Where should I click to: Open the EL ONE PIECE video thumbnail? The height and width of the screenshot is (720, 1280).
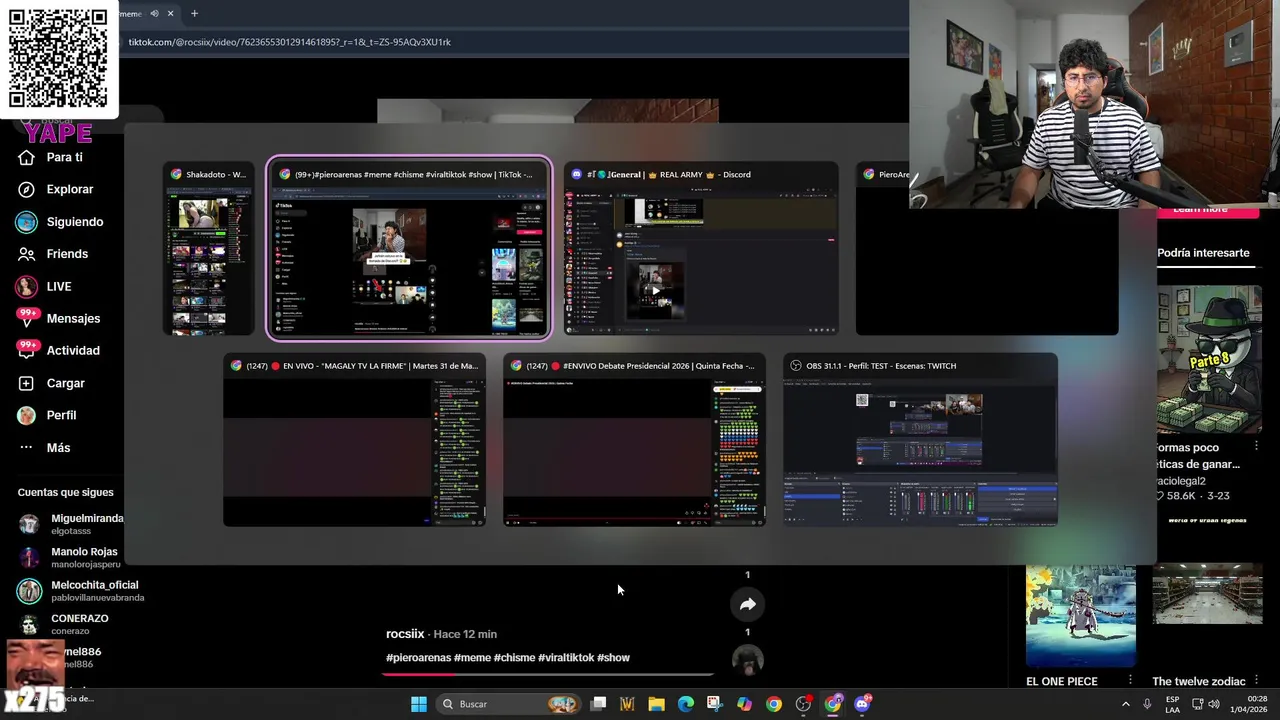[1081, 615]
